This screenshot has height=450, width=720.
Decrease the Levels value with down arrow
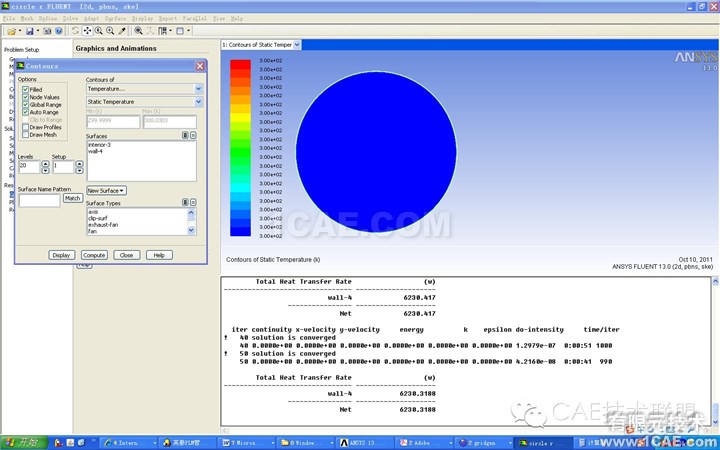click(x=45, y=170)
